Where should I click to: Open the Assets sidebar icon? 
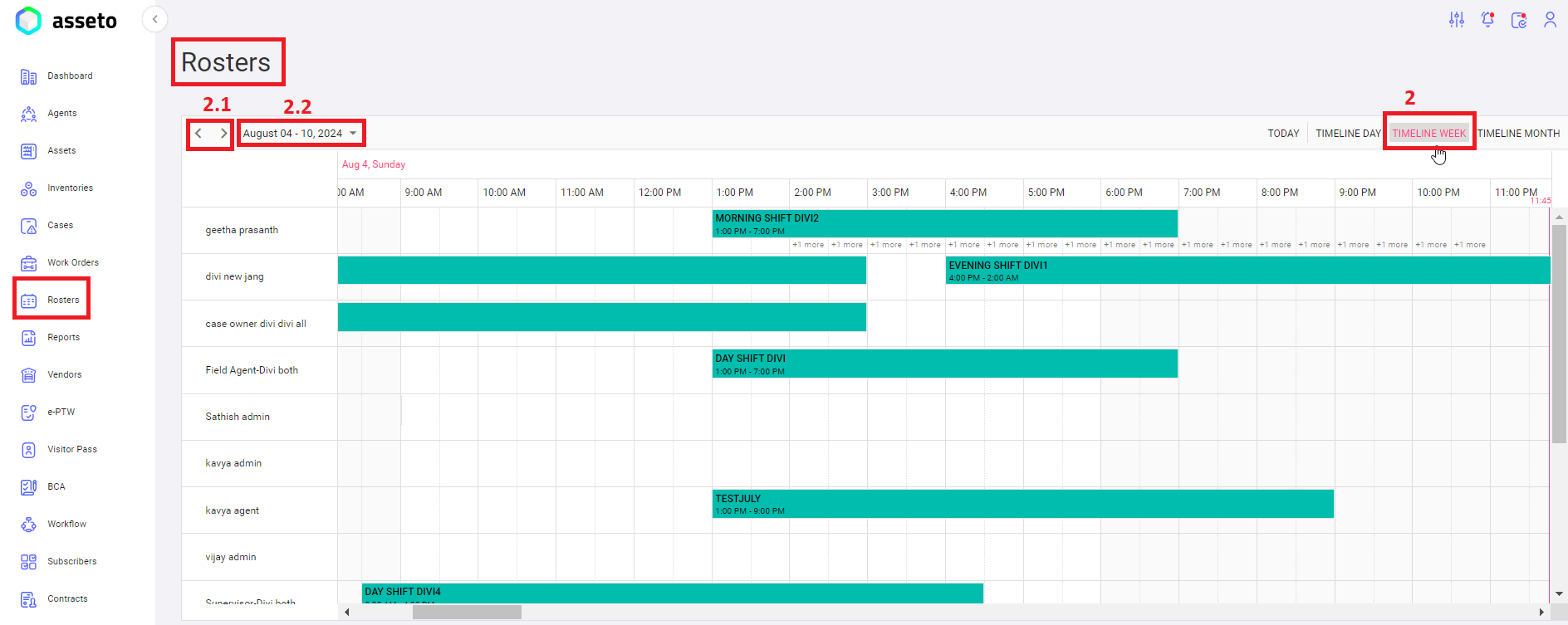coord(28,151)
